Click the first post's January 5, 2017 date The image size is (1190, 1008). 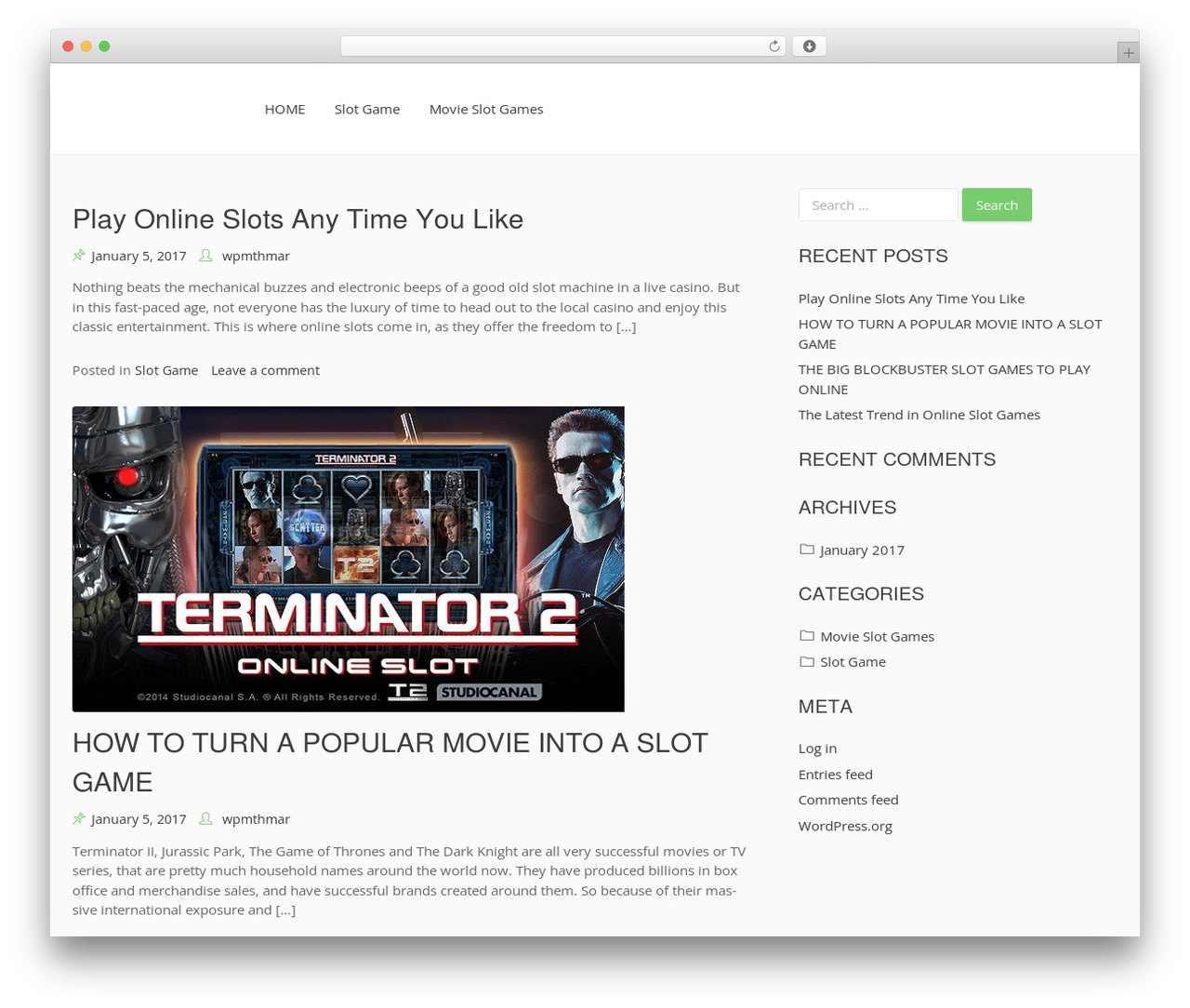139,256
